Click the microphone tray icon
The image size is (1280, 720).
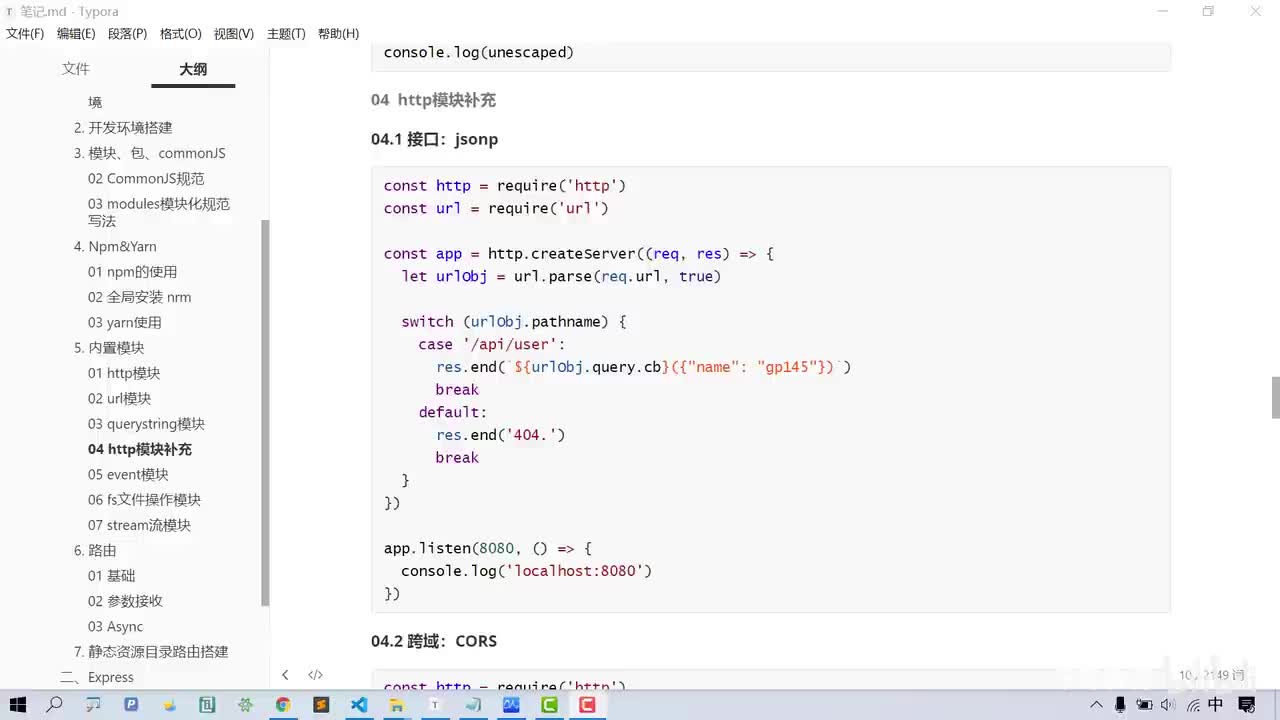tap(1121, 705)
